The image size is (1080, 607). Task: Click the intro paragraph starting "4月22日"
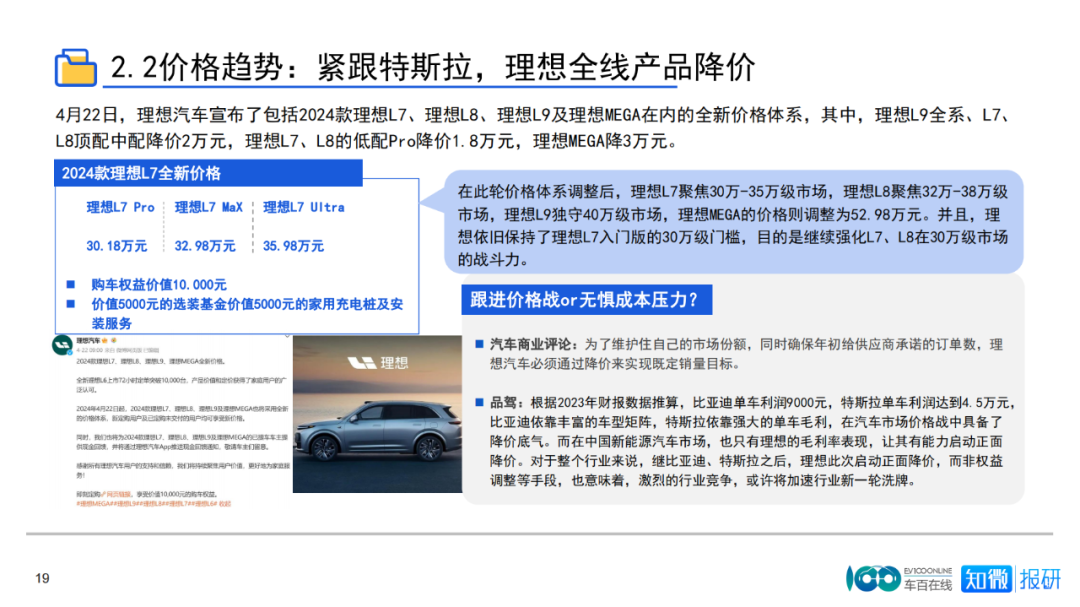(534, 128)
